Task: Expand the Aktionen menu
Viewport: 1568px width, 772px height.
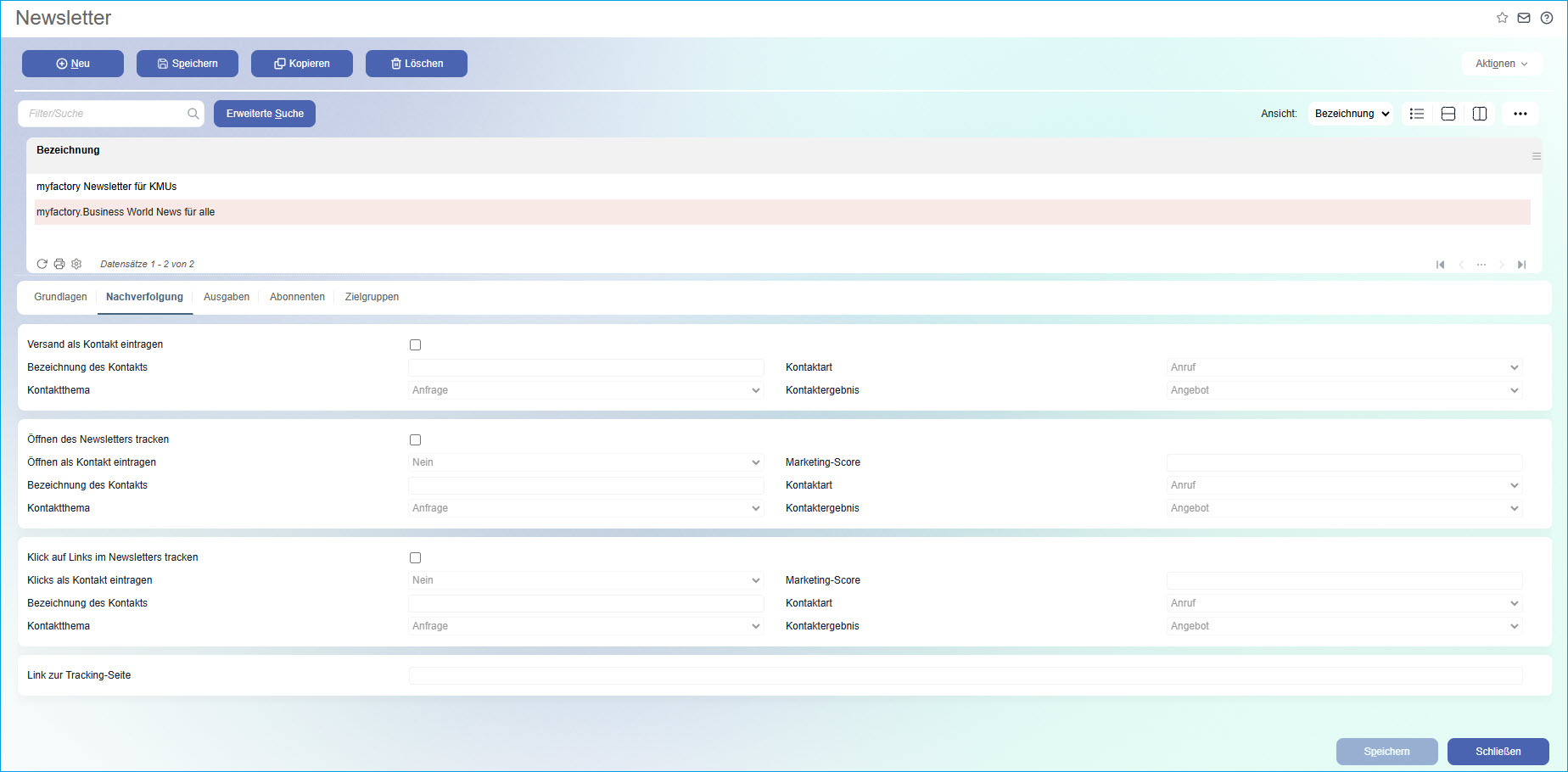Action: 1501,64
